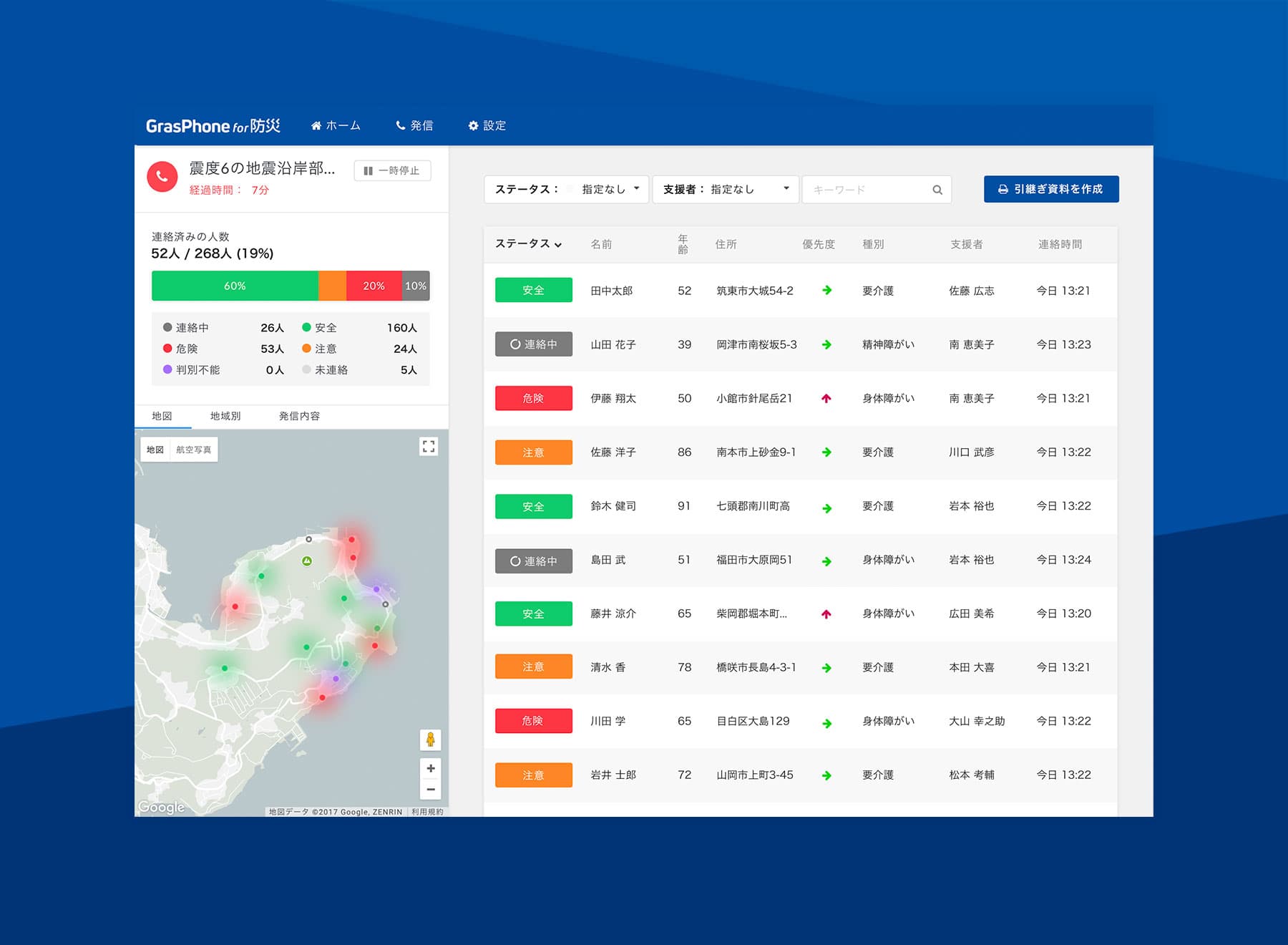Zoom out on the map

[x=430, y=789]
